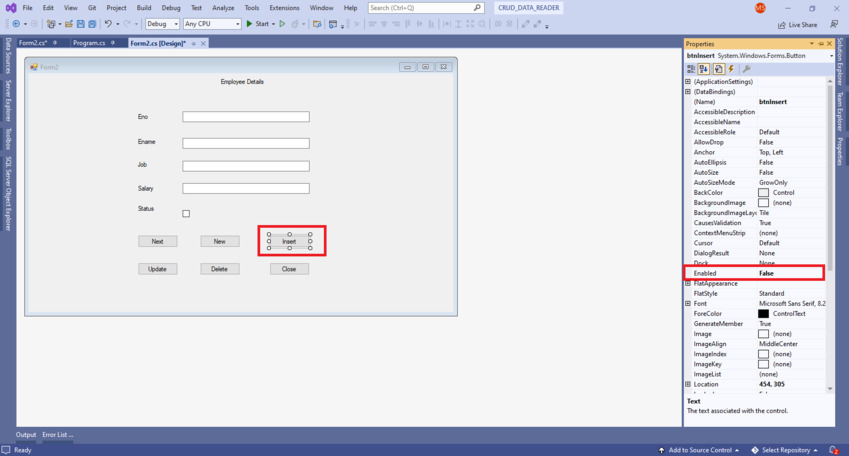Expand the Location property node
The width and height of the screenshot is (849, 456).
[688, 384]
